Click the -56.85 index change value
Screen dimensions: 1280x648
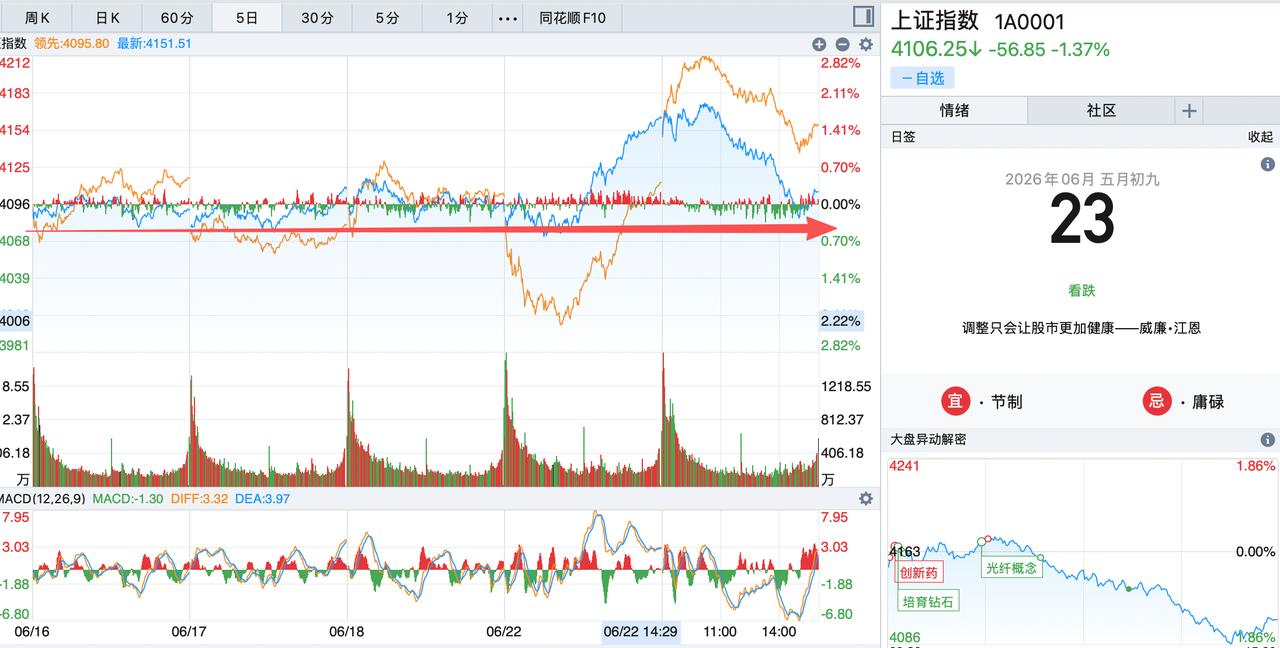1016,49
